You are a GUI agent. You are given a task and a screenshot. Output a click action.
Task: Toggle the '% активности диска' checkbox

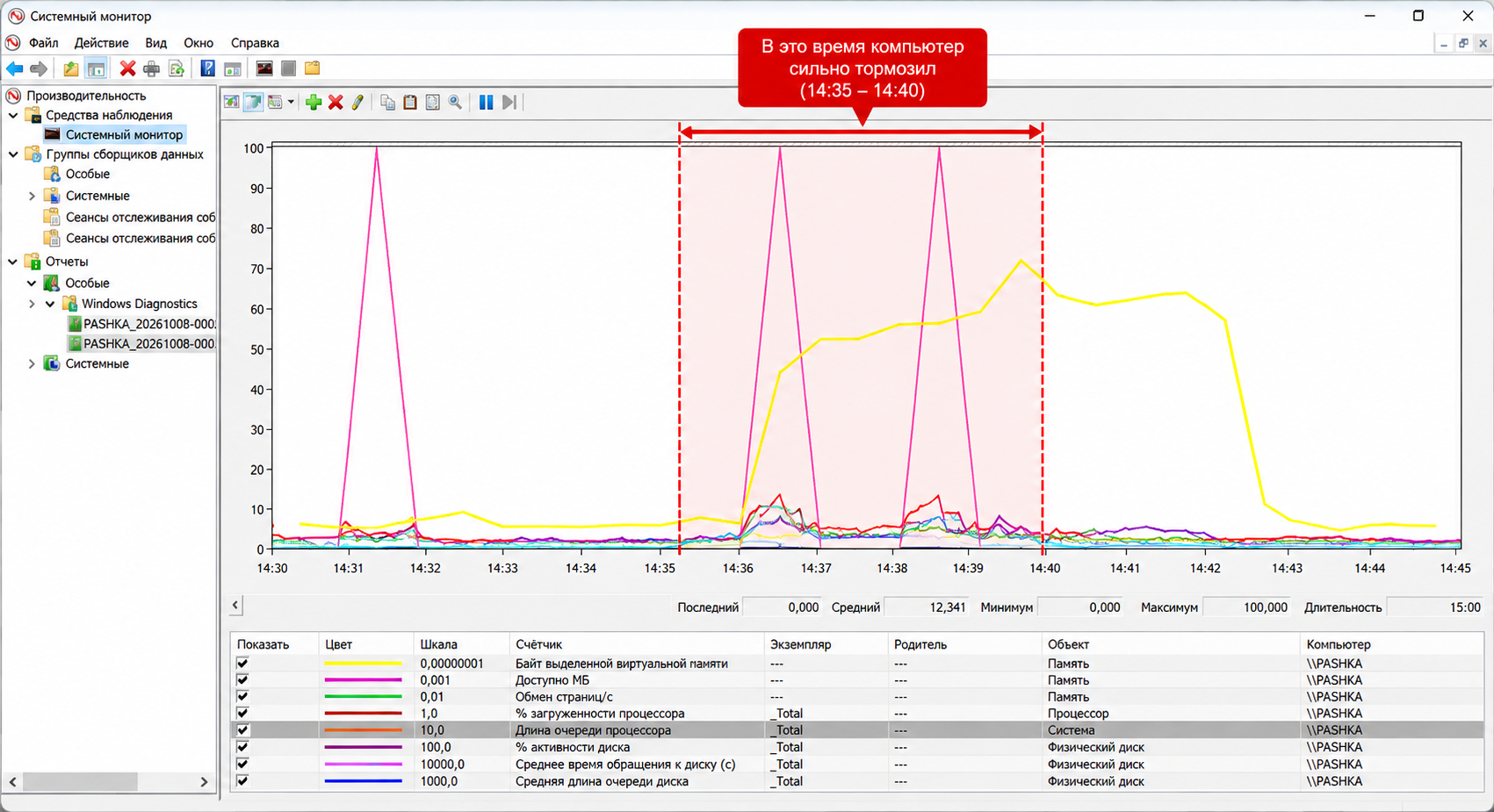[242, 747]
